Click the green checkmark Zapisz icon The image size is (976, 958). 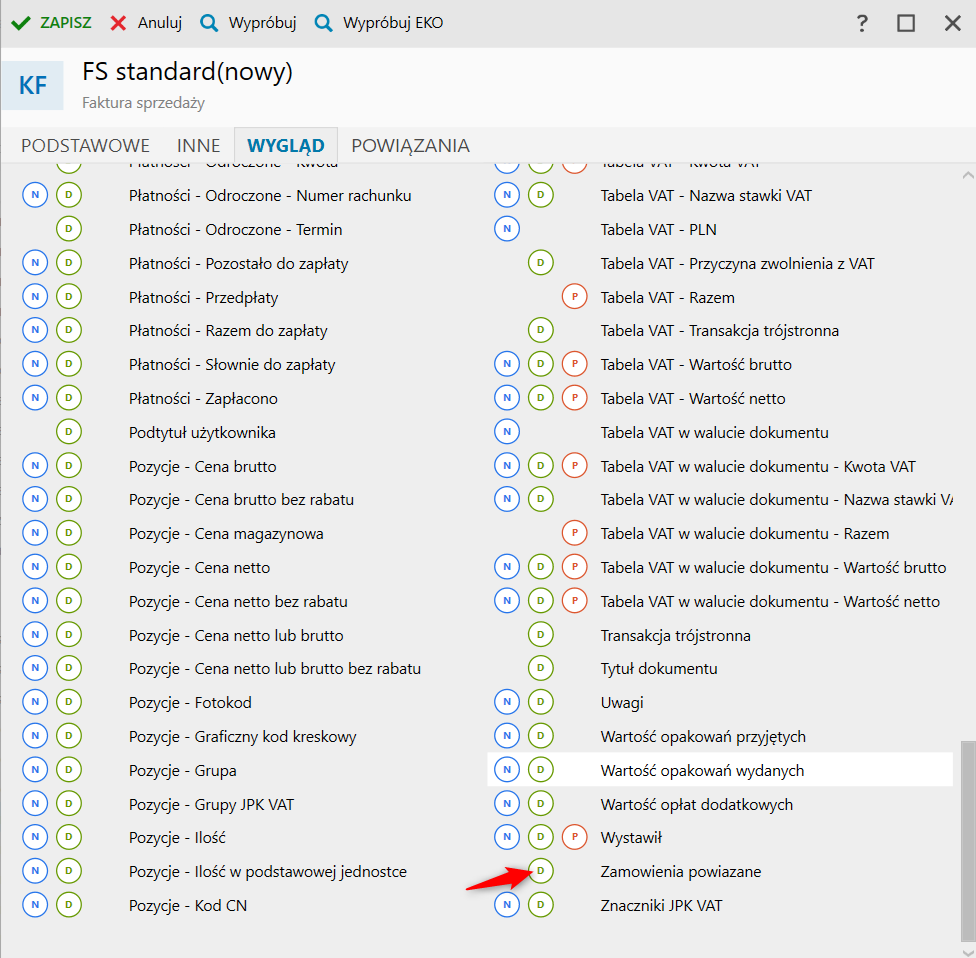(20, 23)
